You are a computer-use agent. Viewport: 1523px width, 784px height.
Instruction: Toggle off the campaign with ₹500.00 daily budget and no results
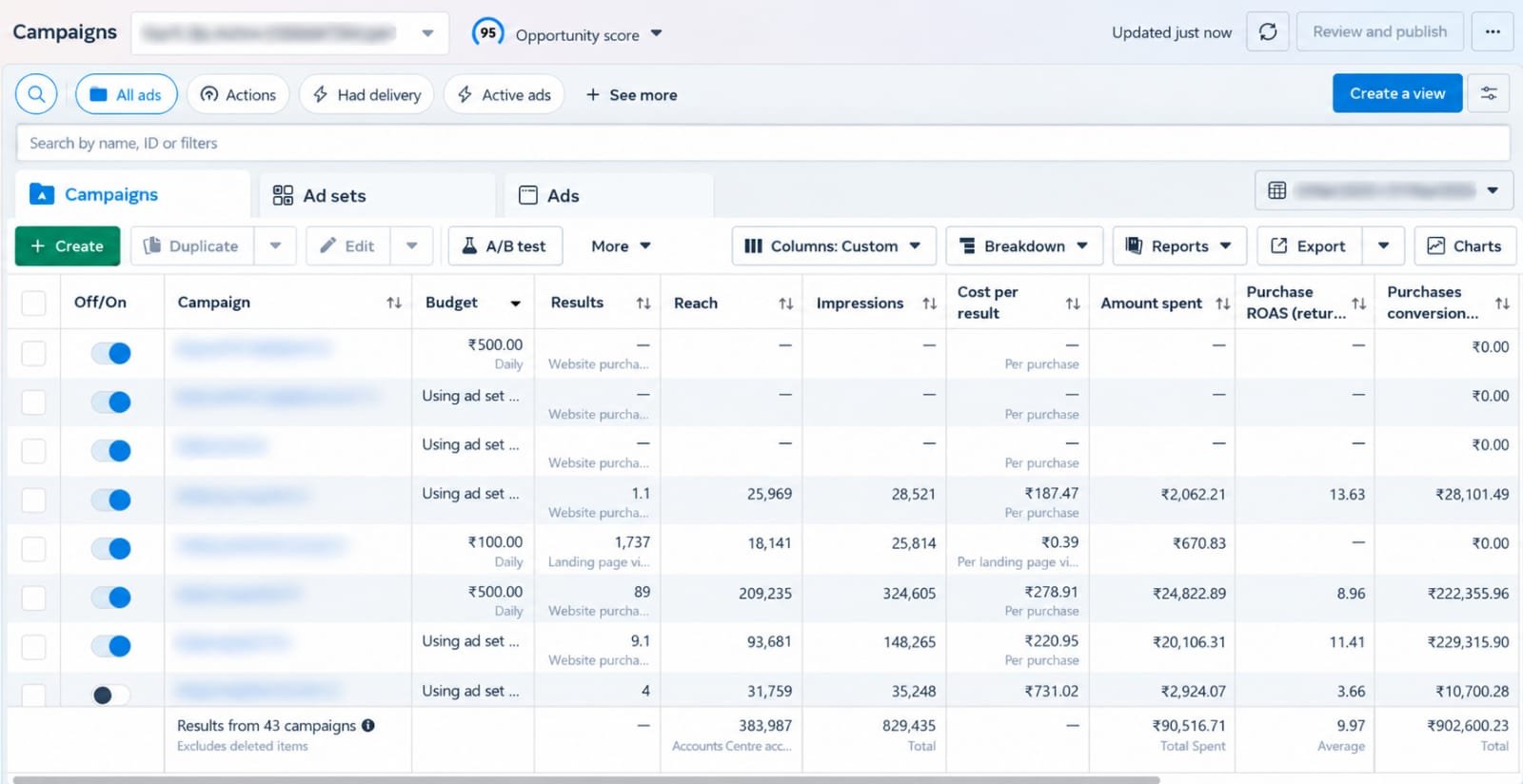111,353
